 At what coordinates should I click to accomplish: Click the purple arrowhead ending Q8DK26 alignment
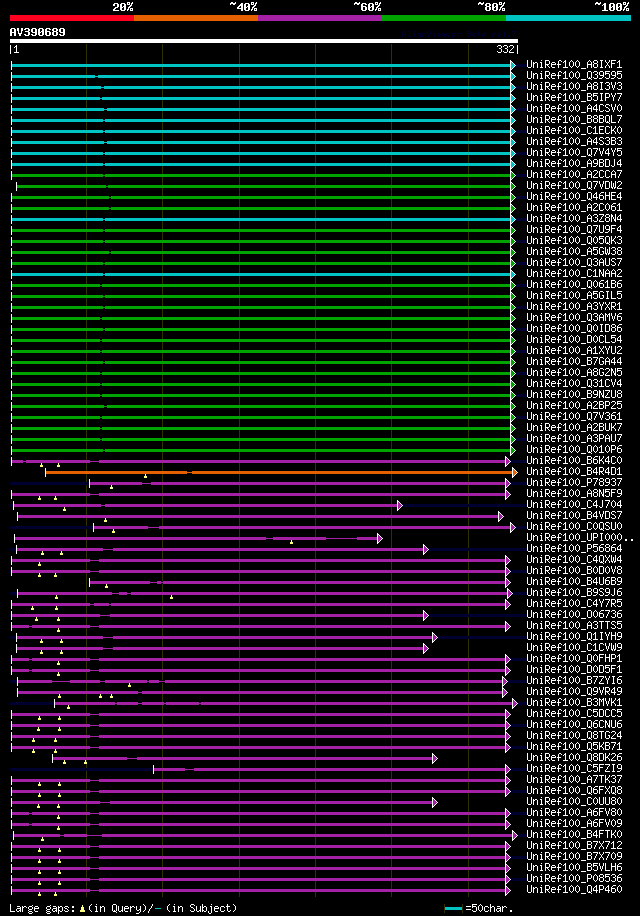point(434,758)
